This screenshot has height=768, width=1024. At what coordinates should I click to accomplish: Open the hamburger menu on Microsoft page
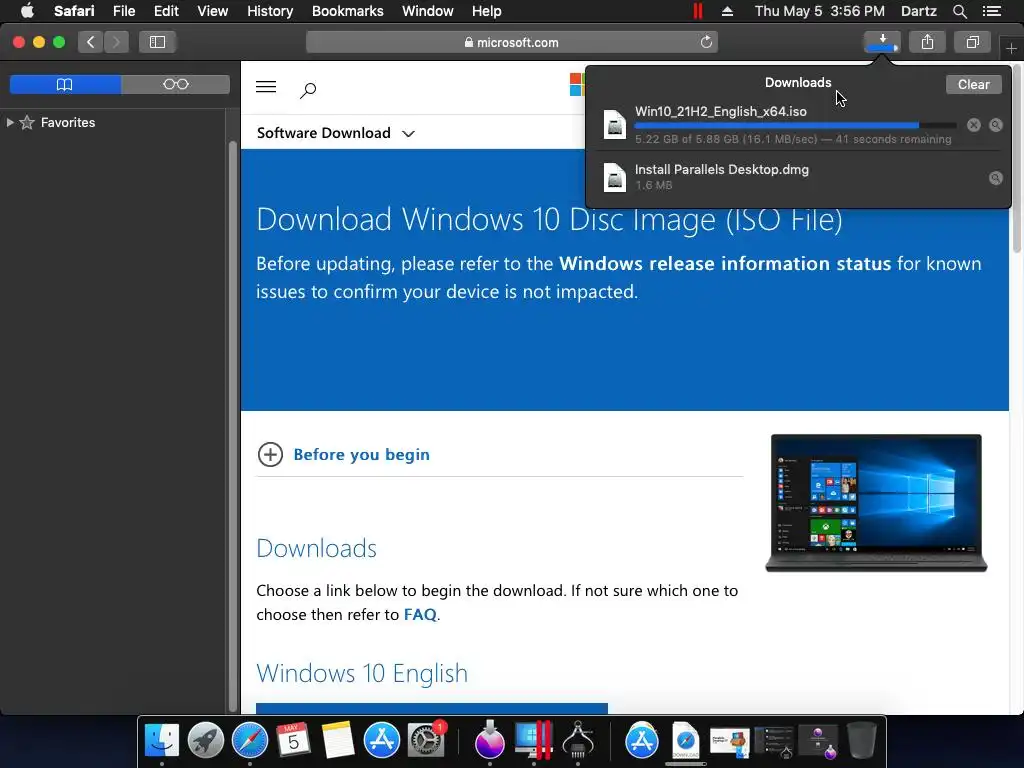tap(266, 87)
